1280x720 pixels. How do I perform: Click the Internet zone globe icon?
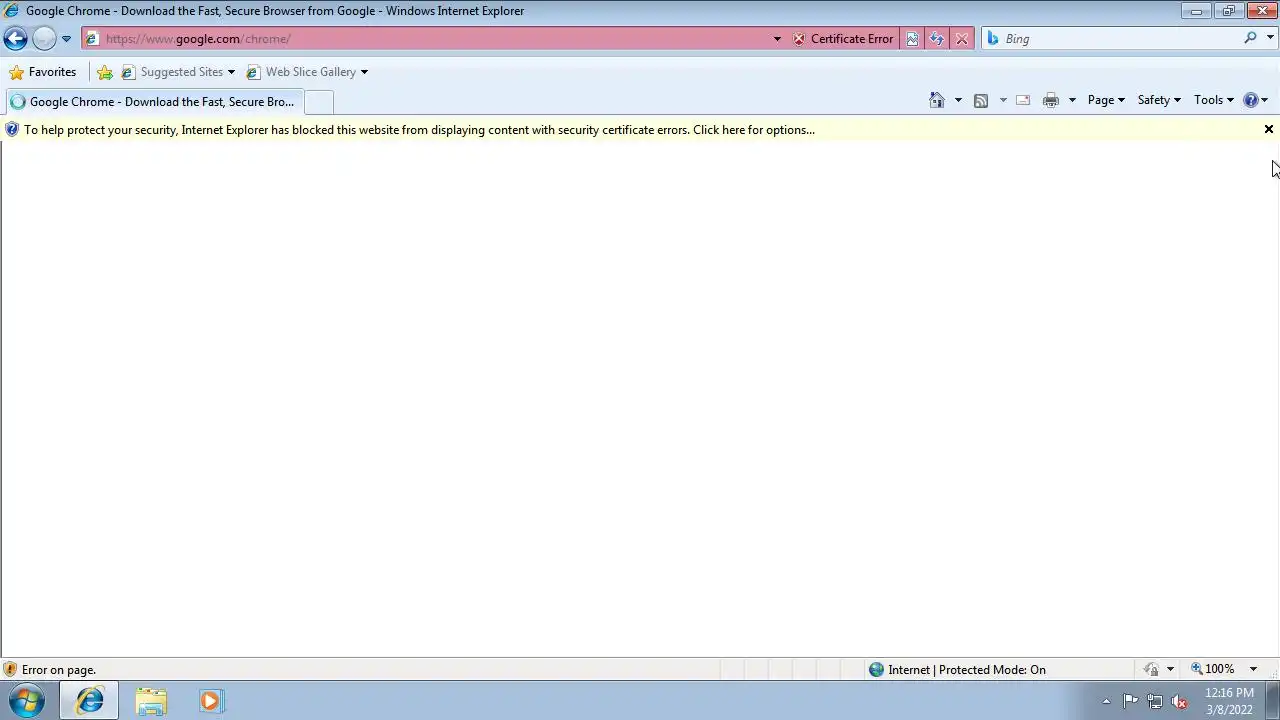pos(877,670)
